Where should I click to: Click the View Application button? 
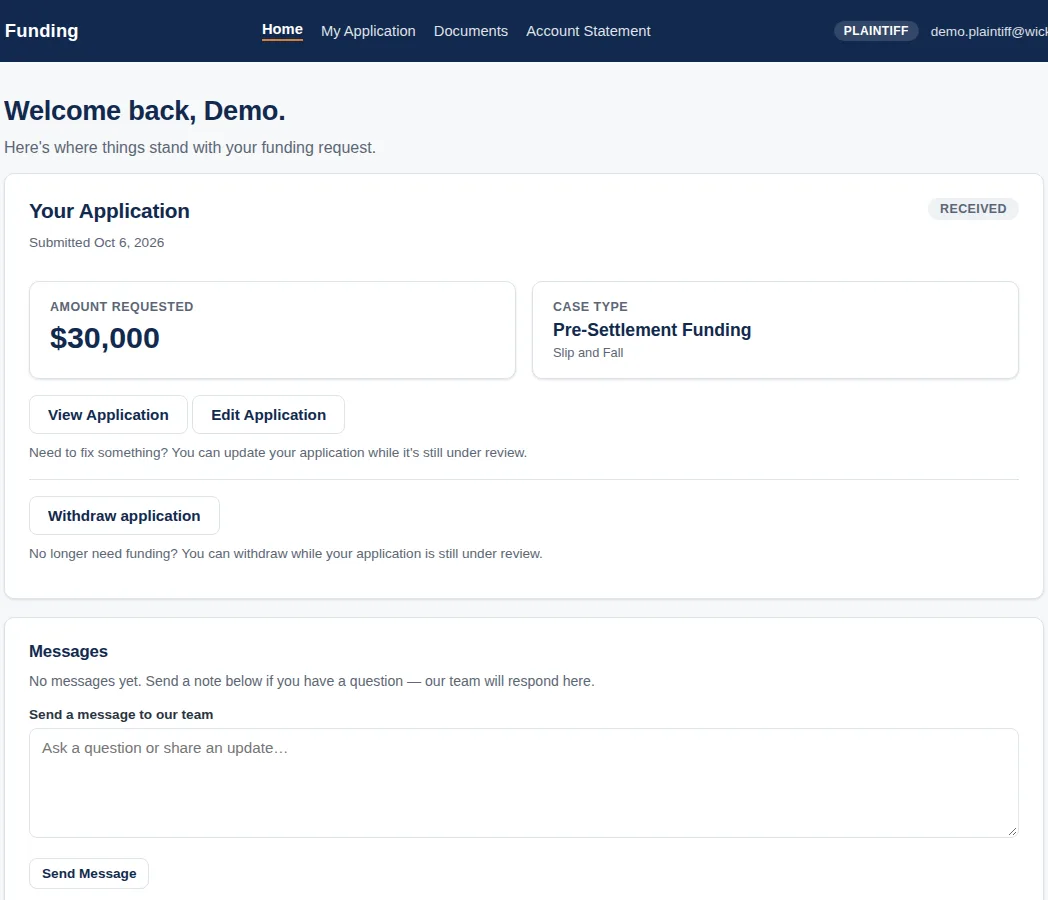(108, 415)
